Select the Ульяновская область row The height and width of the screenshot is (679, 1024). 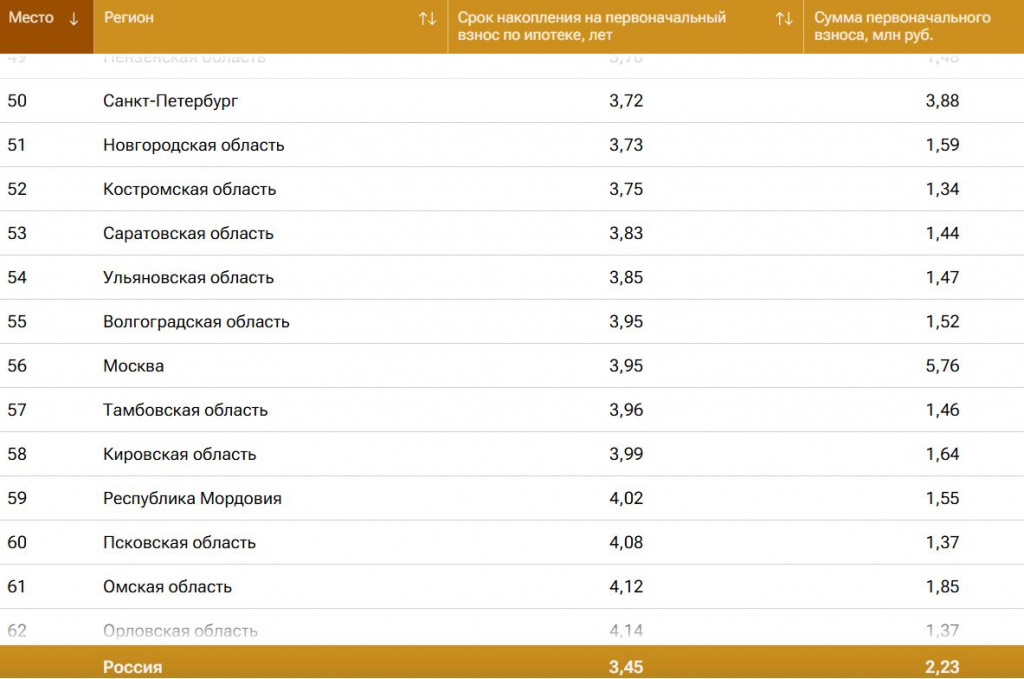coord(188,277)
